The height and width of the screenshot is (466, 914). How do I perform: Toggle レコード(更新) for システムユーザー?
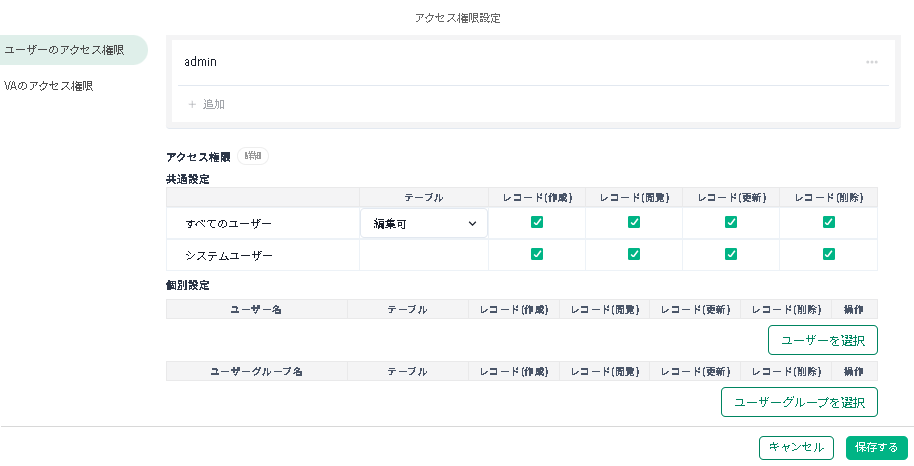tap(731, 254)
